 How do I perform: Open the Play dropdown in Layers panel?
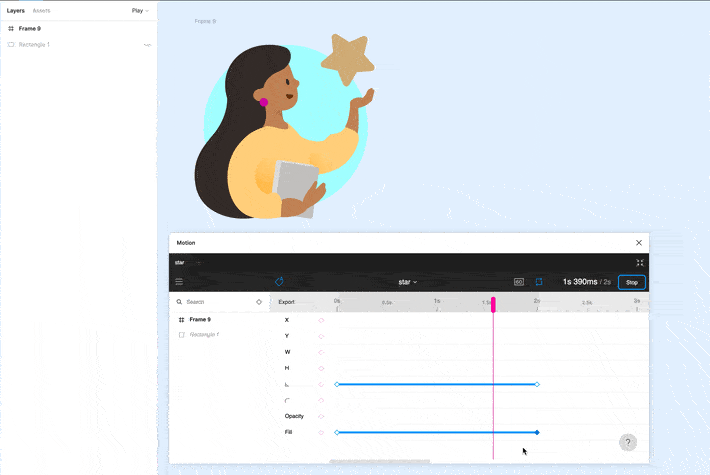[x=140, y=11]
